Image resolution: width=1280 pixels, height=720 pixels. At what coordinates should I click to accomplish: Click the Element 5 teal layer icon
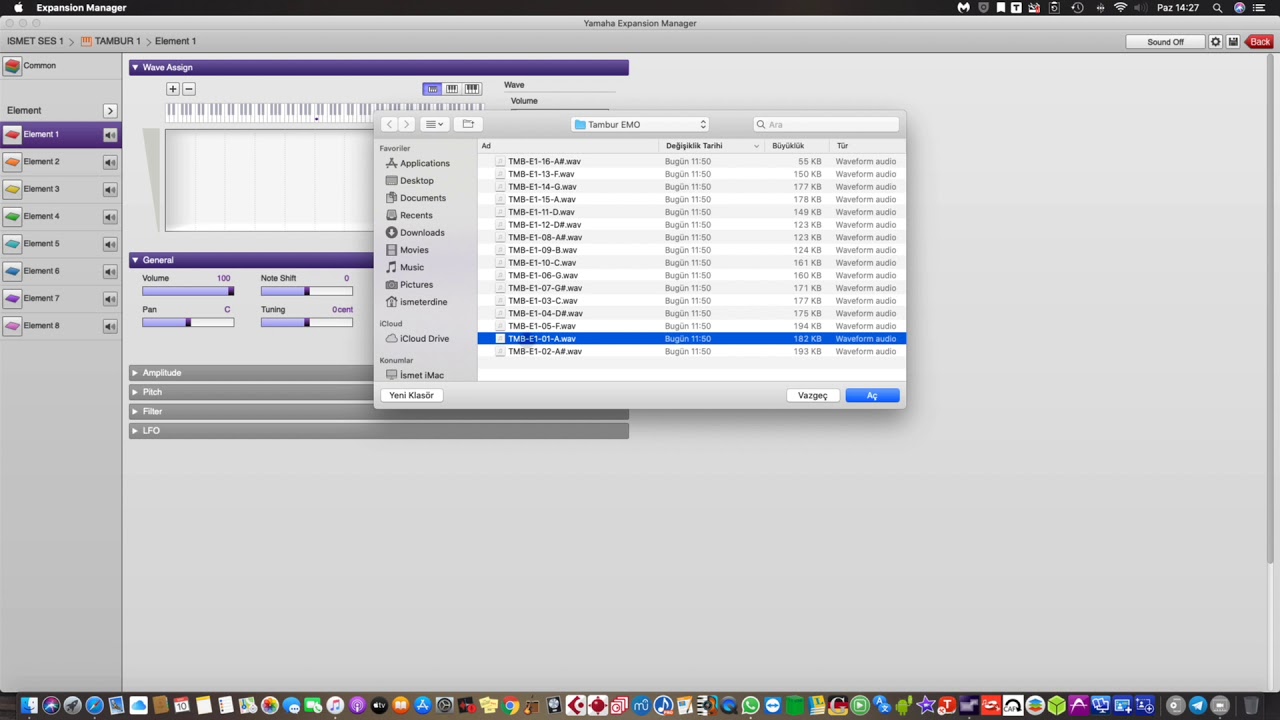12,243
